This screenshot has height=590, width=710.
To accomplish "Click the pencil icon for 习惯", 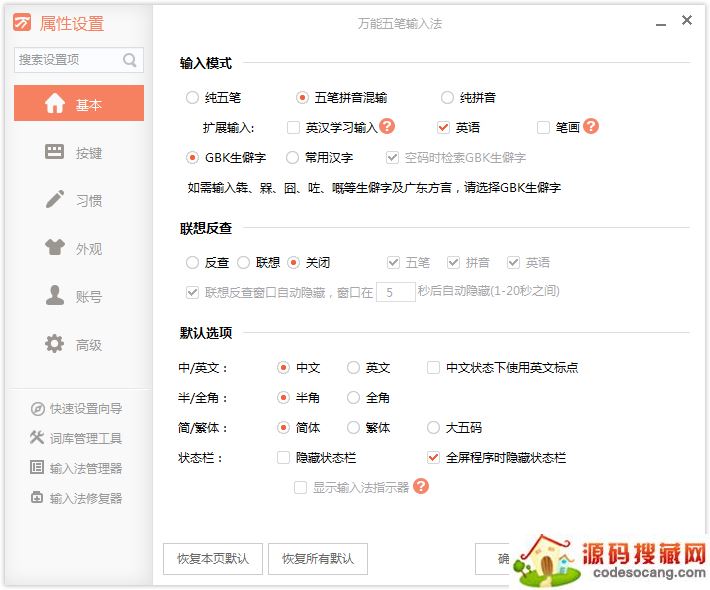I will coord(55,199).
